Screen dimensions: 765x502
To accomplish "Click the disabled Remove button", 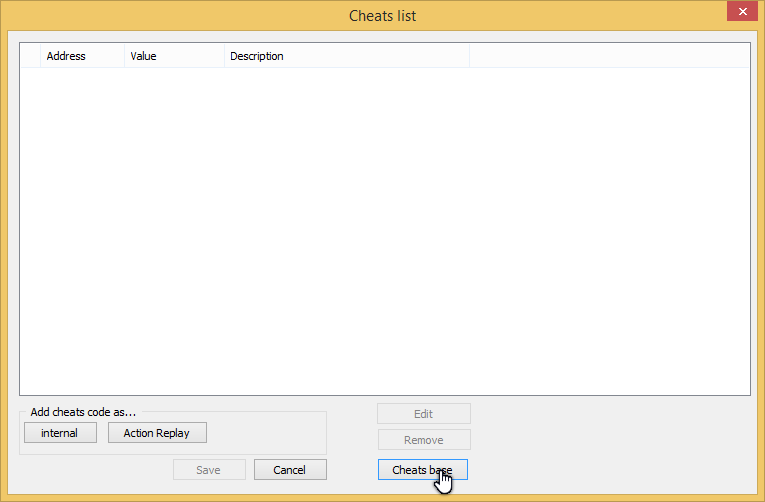I will 424,440.
